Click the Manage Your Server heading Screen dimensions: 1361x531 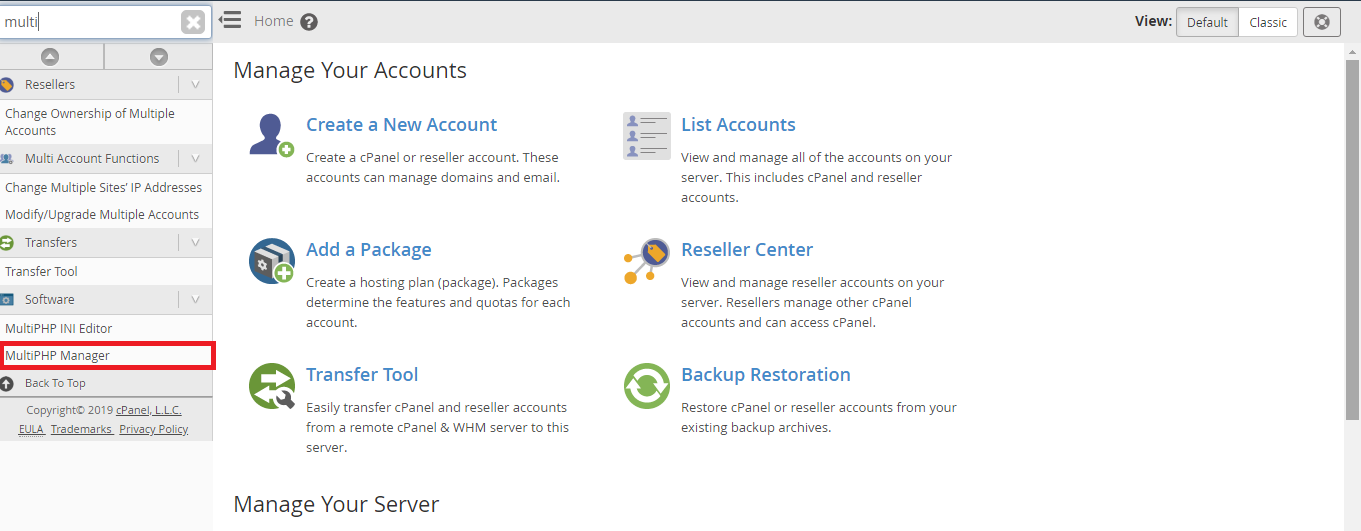point(336,505)
